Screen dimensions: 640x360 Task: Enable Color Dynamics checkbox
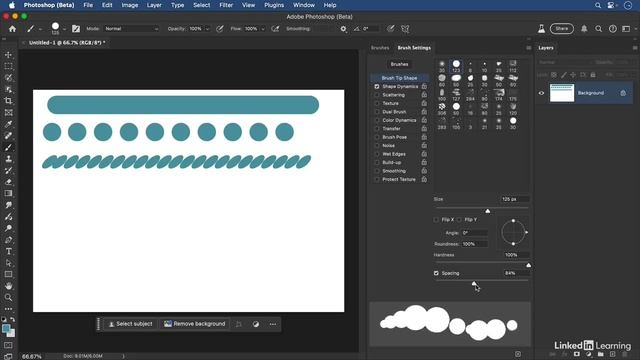(x=377, y=120)
